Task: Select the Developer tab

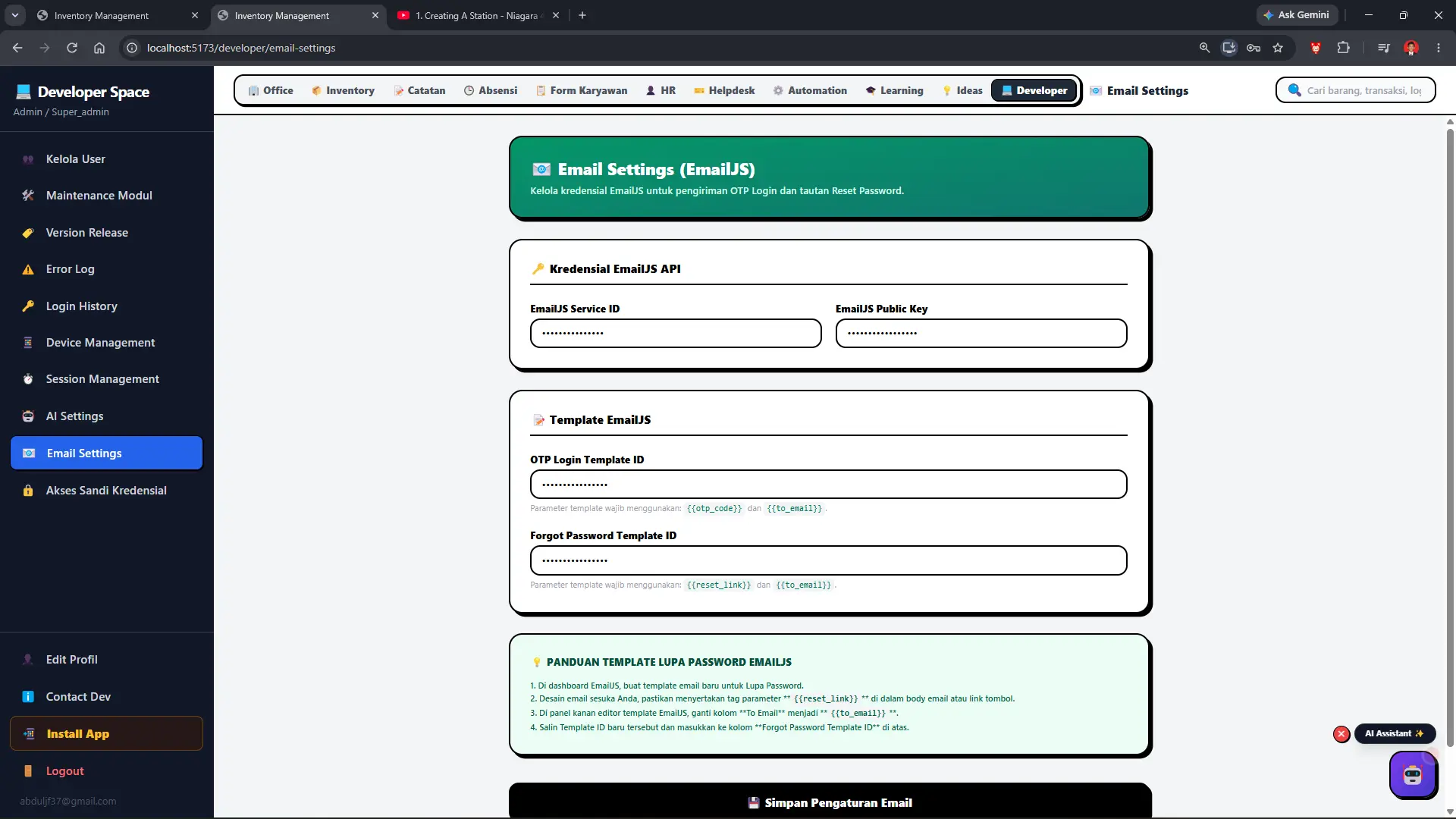Action: 1034,90
